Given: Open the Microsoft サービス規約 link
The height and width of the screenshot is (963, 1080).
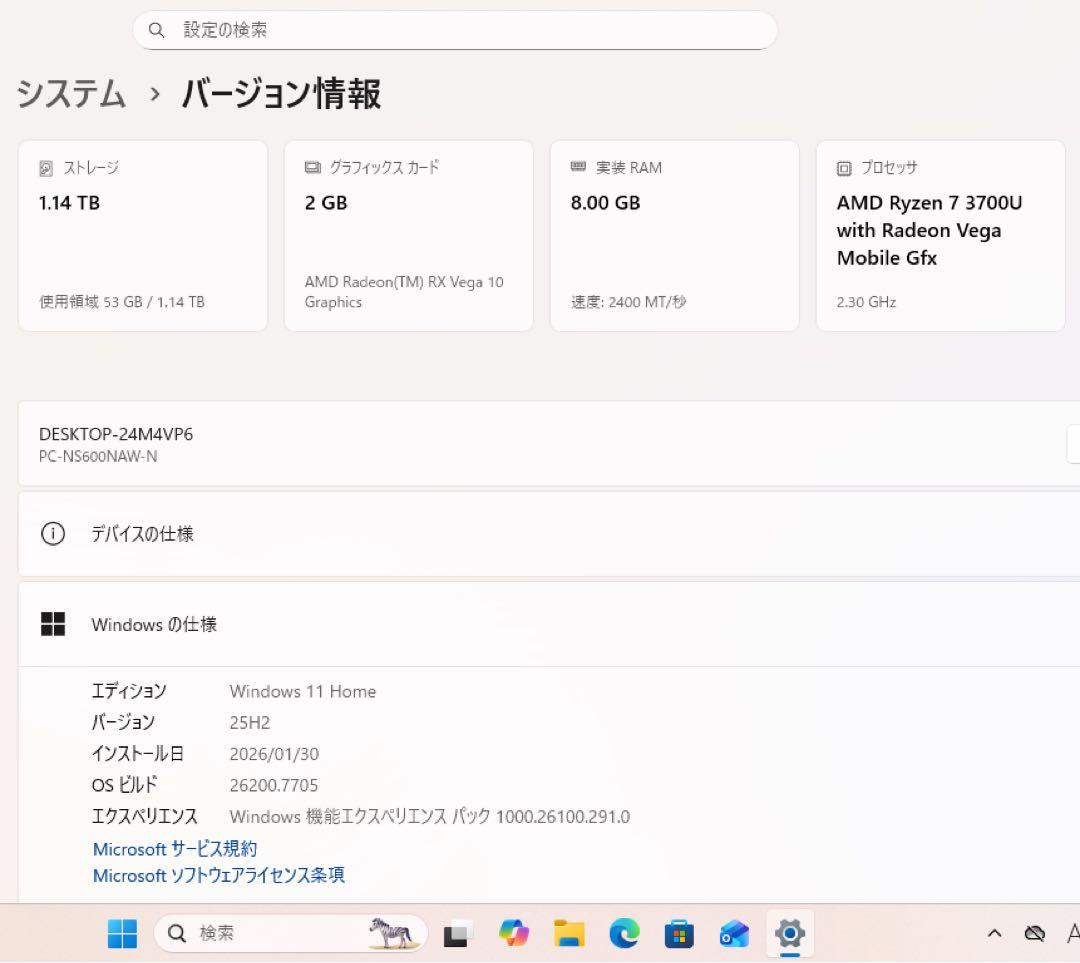Looking at the screenshot, I should coord(173,849).
